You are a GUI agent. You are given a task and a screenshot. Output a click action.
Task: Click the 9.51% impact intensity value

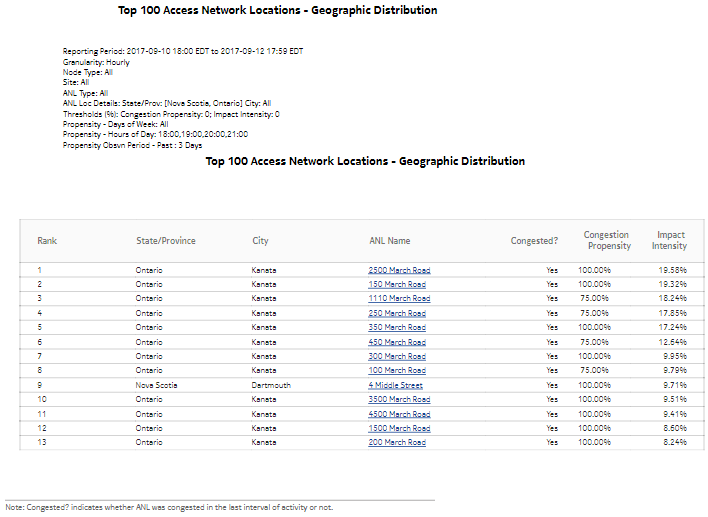pos(675,399)
